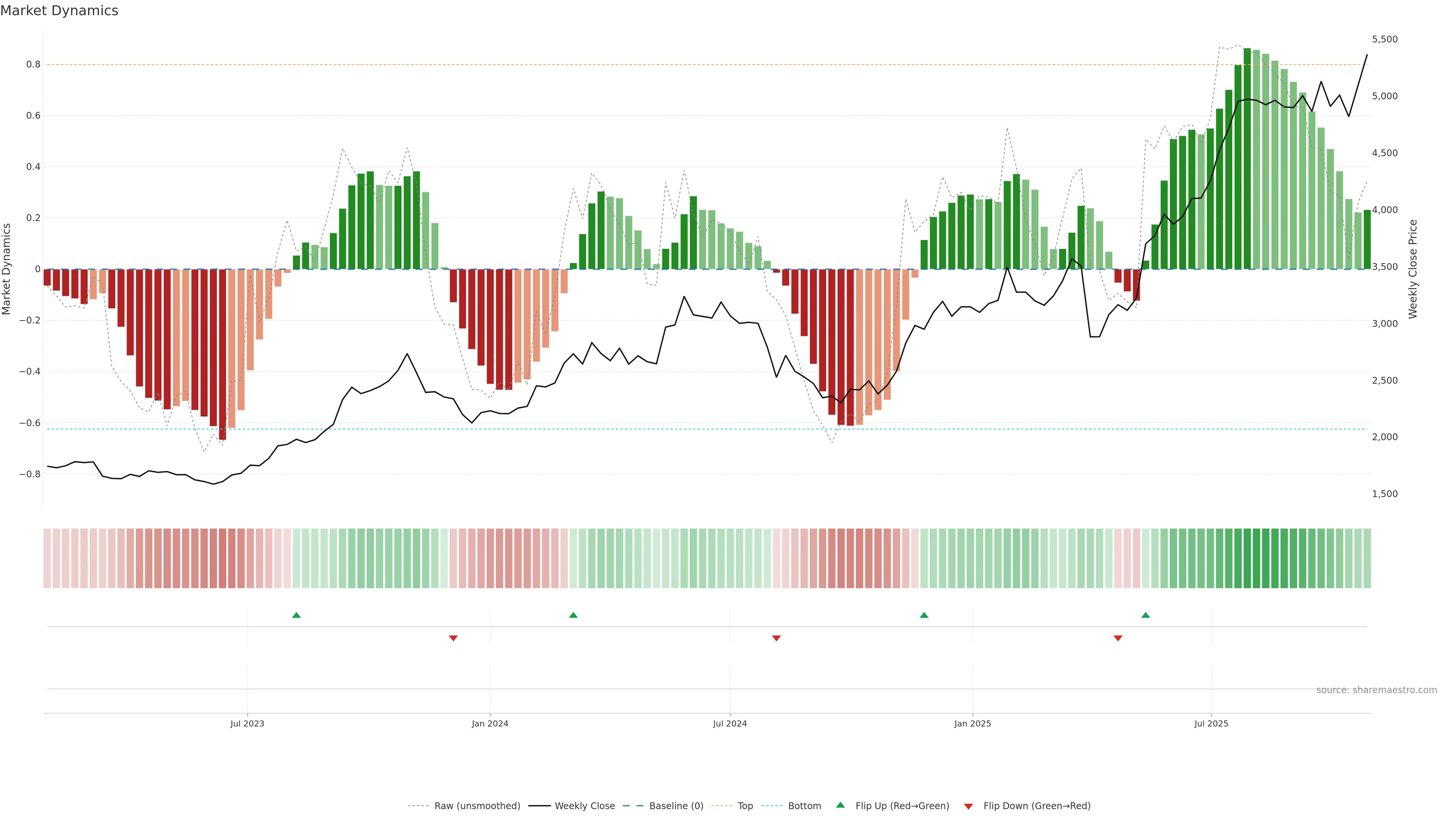Click the last red flip-down triangle marker
1456x819 pixels.
pyautogui.click(x=1117, y=638)
